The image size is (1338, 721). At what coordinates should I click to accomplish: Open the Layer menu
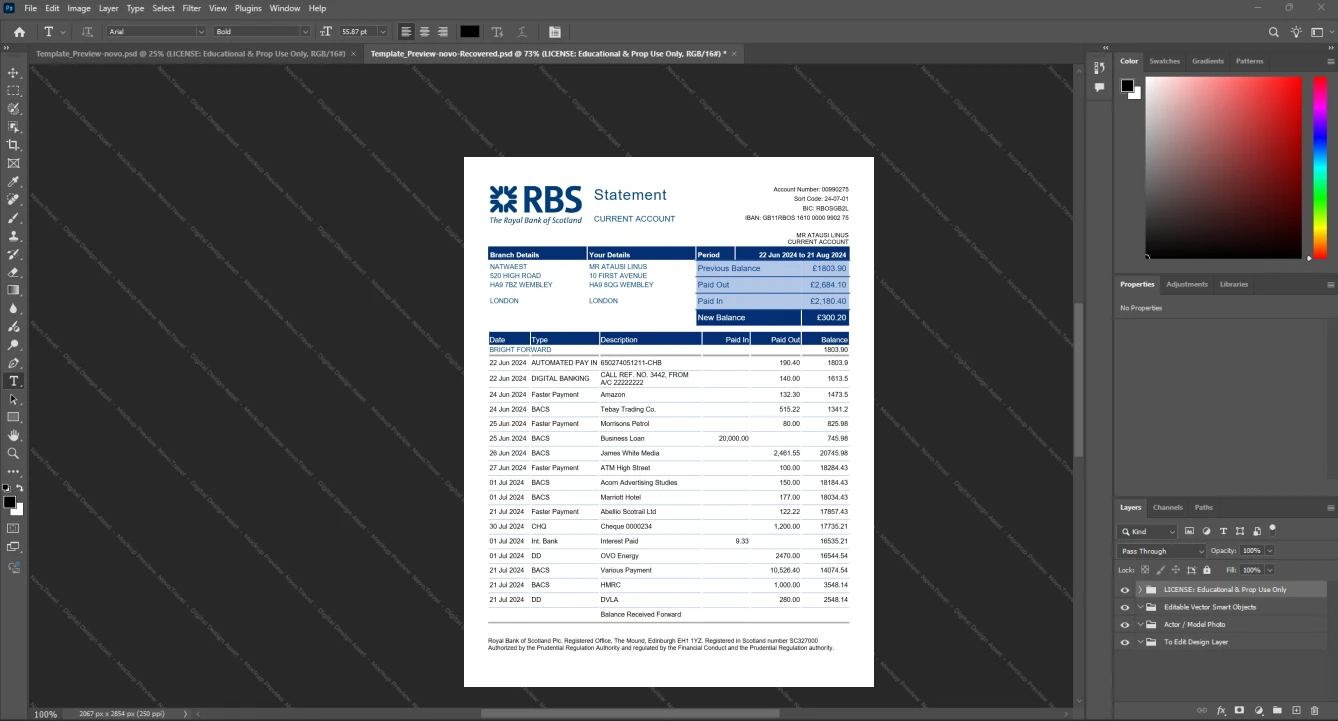click(108, 8)
